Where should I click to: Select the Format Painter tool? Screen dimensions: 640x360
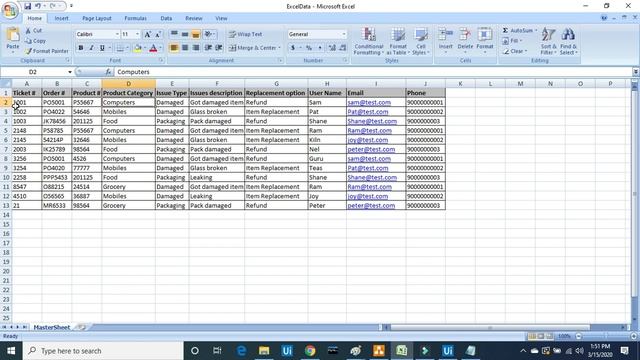47,51
